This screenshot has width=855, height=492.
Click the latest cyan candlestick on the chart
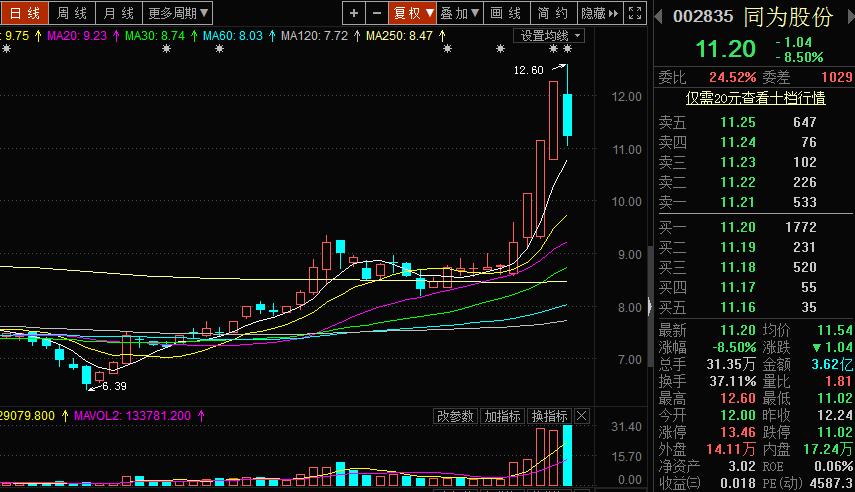click(568, 115)
